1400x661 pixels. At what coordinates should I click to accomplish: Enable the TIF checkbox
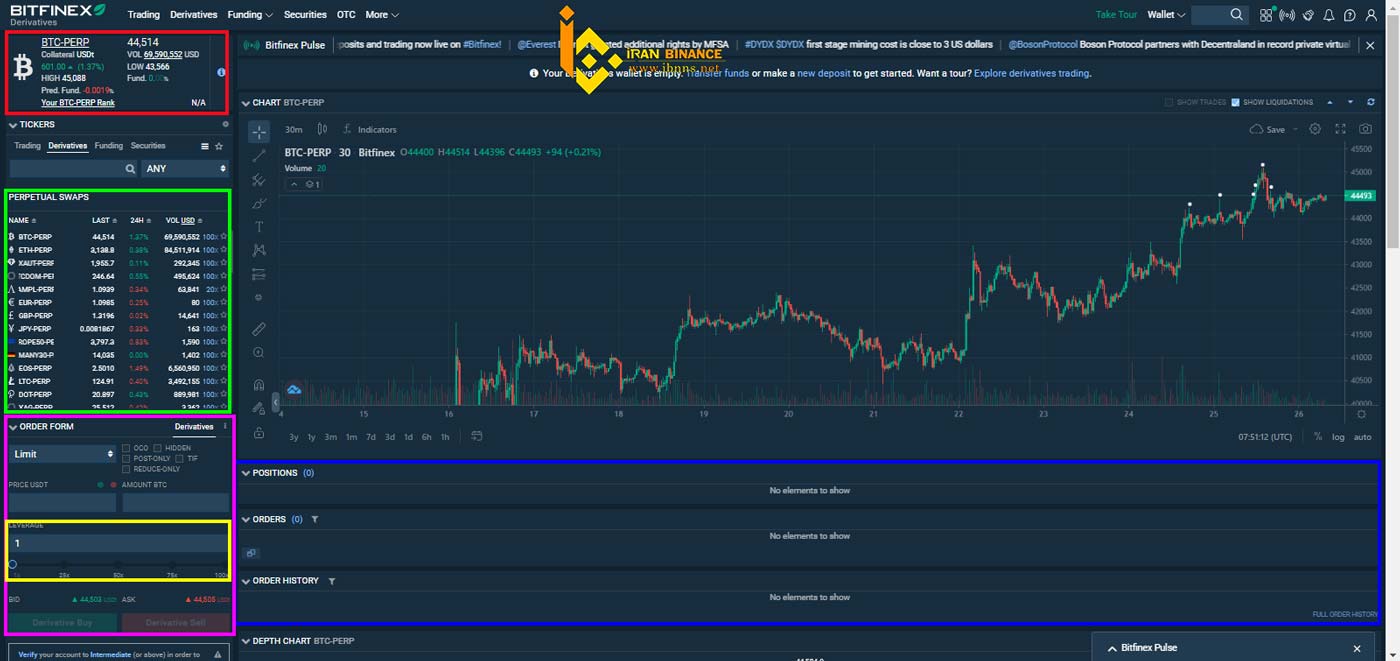tap(180, 458)
